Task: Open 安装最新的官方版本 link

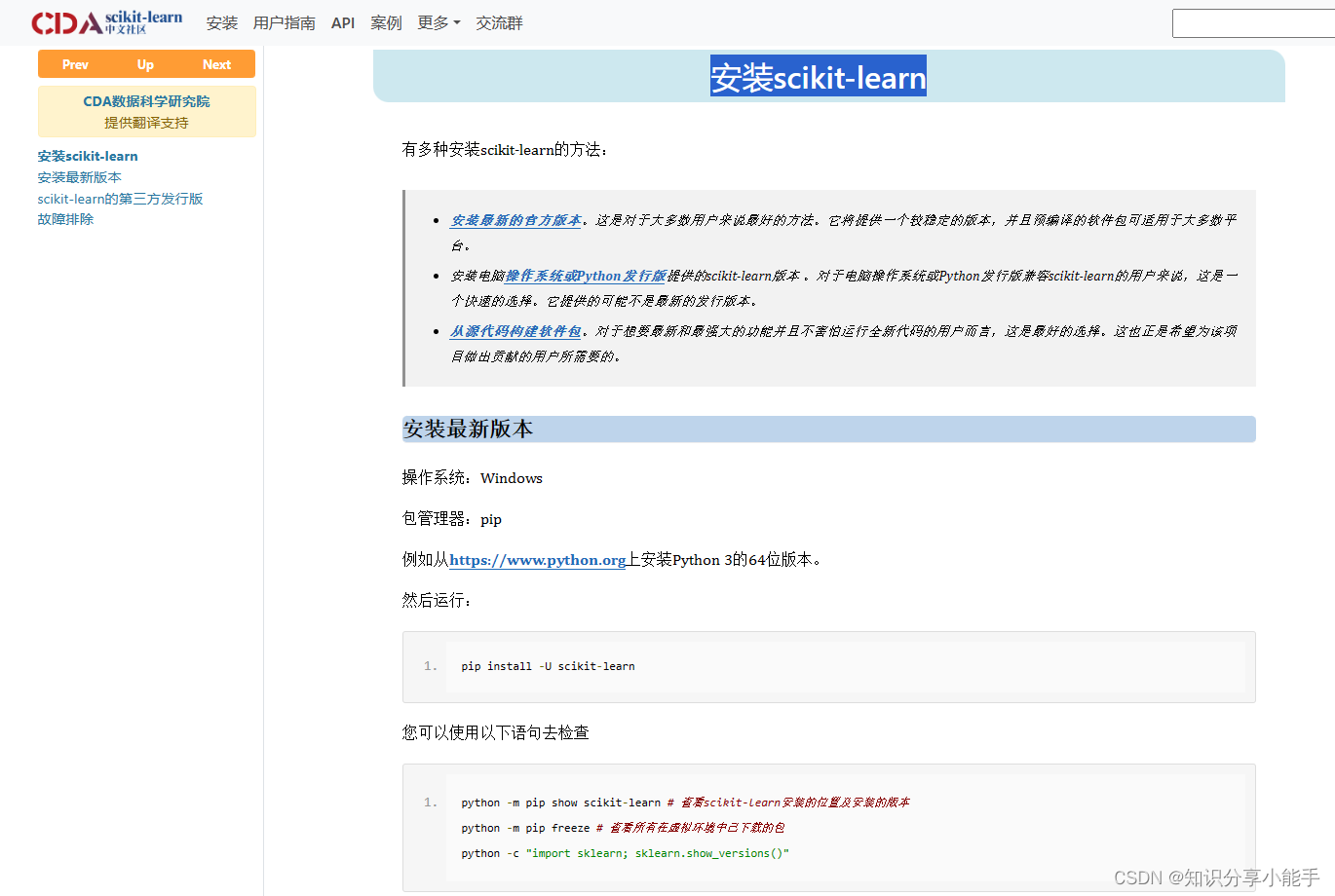Action: [x=516, y=220]
